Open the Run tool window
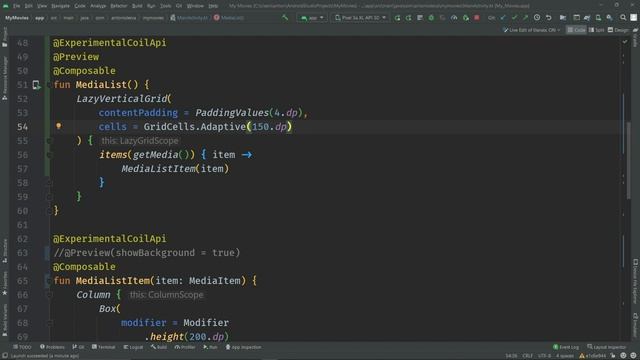Viewport: 640px width, 360px height. point(211,347)
